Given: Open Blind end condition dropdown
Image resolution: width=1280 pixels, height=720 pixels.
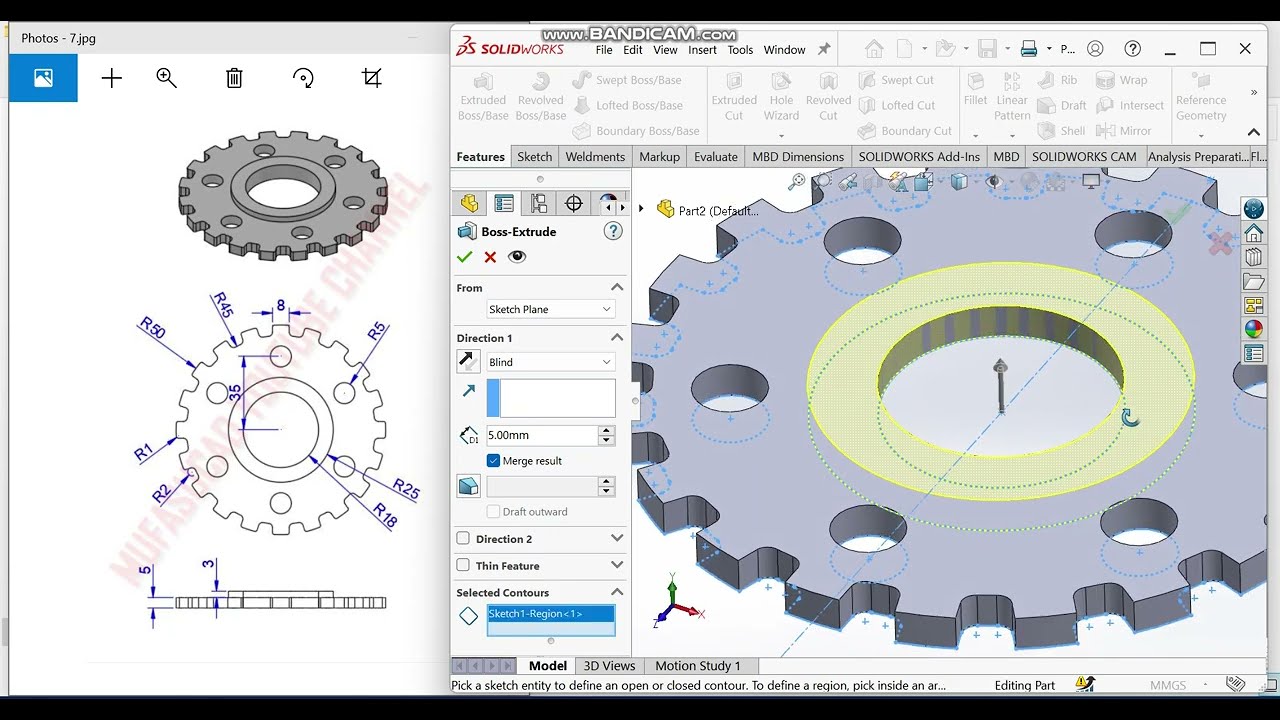Looking at the screenshot, I should pyautogui.click(x=550, y=362).
